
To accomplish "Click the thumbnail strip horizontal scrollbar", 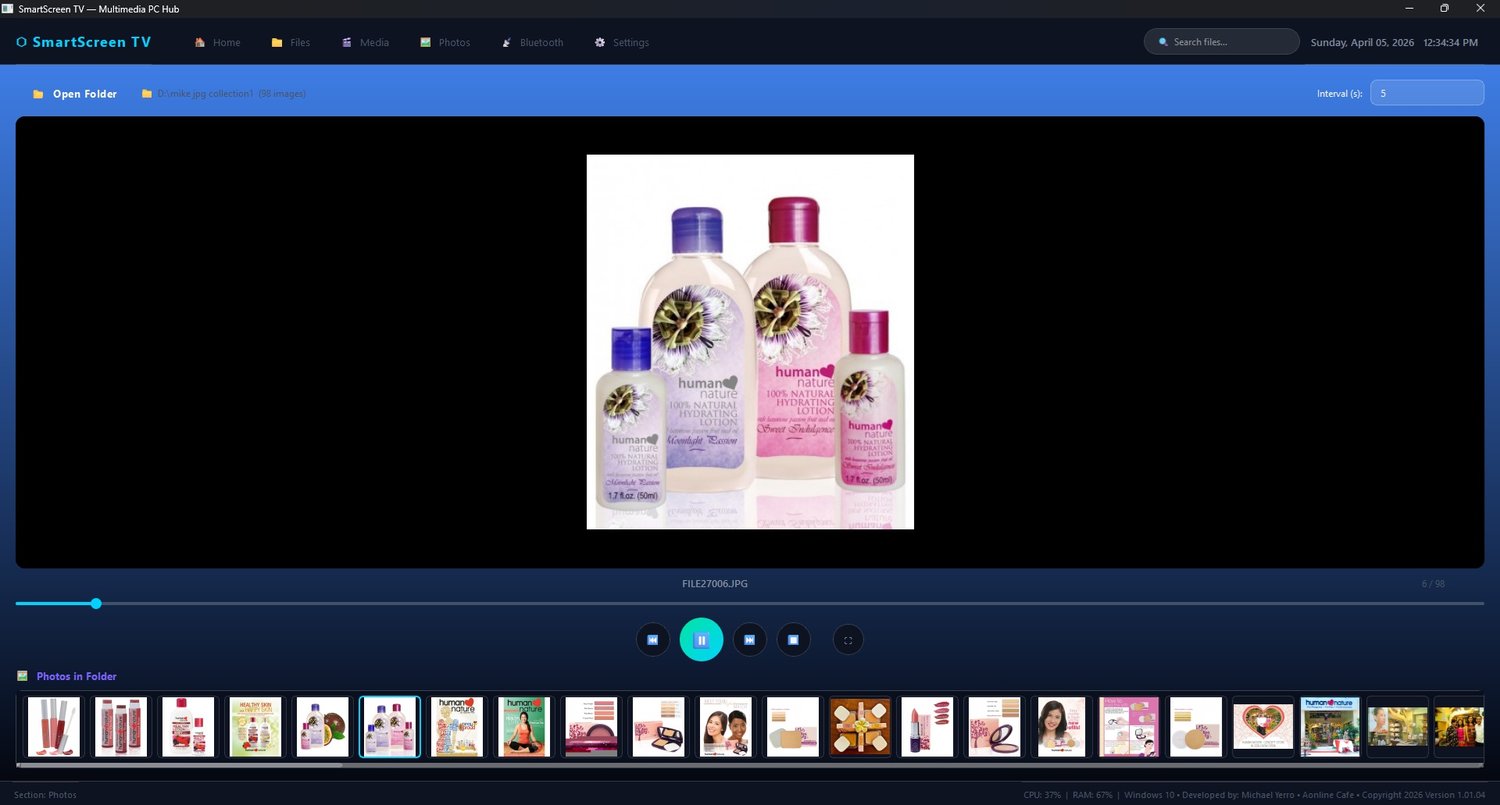I will [x=181, y=765].
